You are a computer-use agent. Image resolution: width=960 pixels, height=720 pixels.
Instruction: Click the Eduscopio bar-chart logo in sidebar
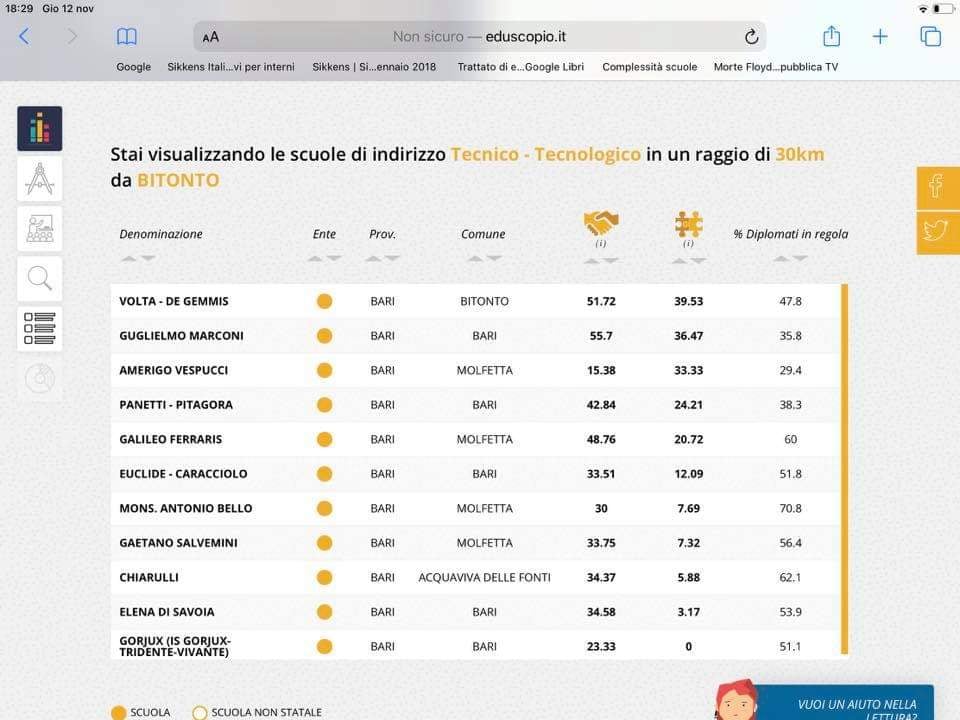tap(40, 129)
